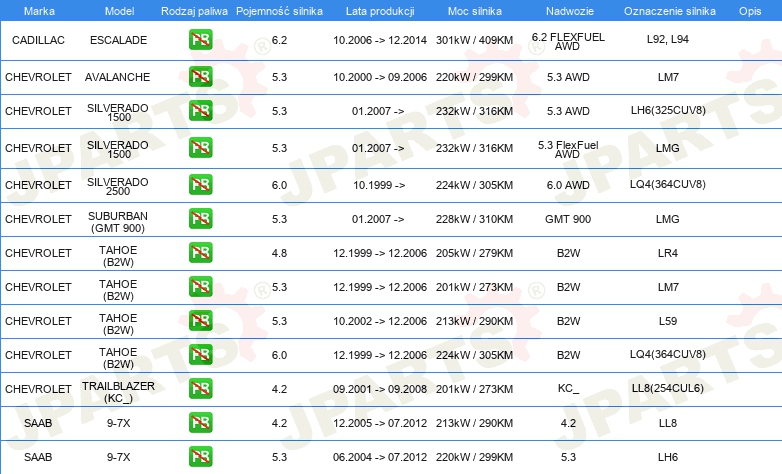The width and height of the screenshot is (782, 474).
Task: Select engine code LR4
Action: [668, 253]
